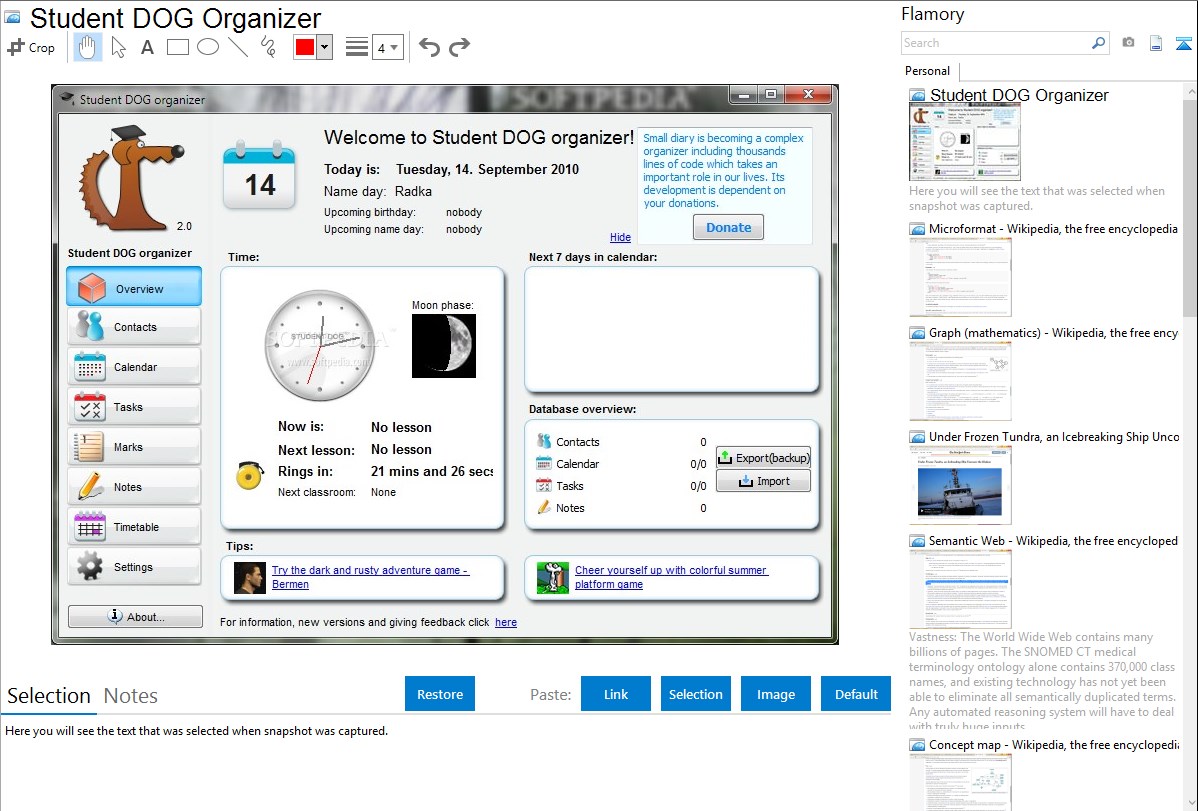The height and width of the screenshot is (811, 1198).
Task: Pick the rectangle shape tool
Action: click(177, 47)
